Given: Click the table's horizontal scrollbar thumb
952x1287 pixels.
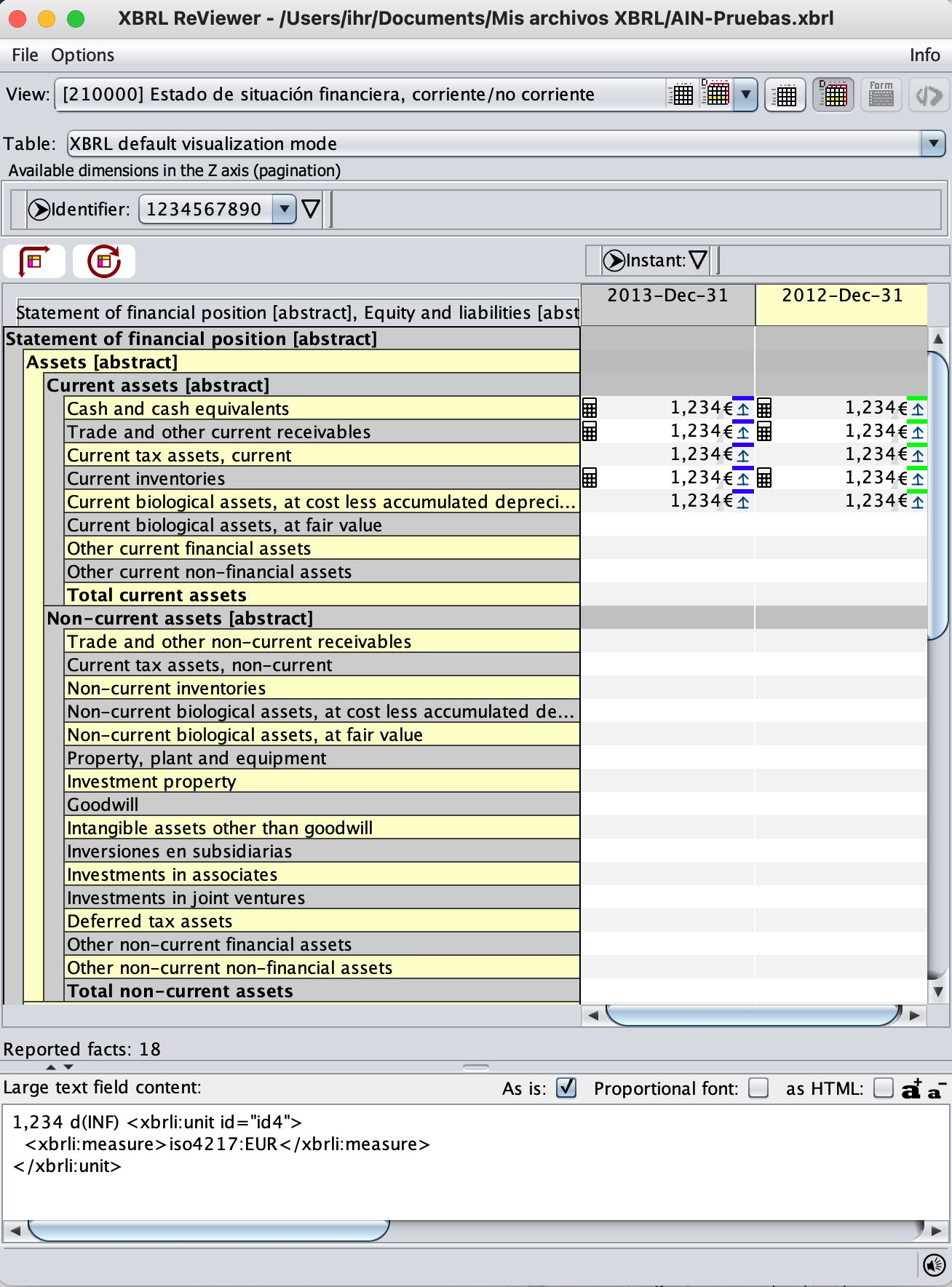Looking at the screenshot, I should [x=754, y=1015].
